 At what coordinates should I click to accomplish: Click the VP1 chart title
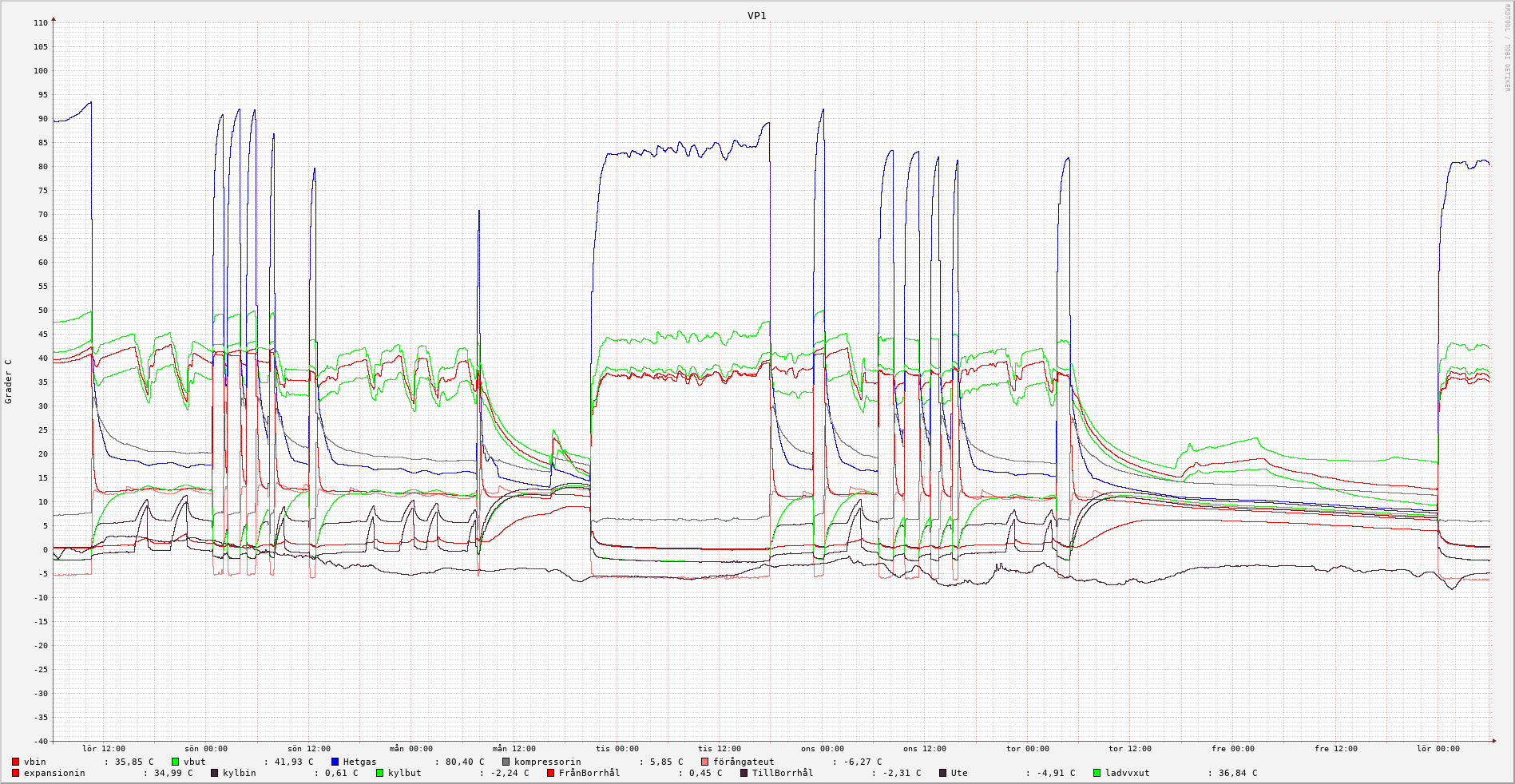coord(756,15)
